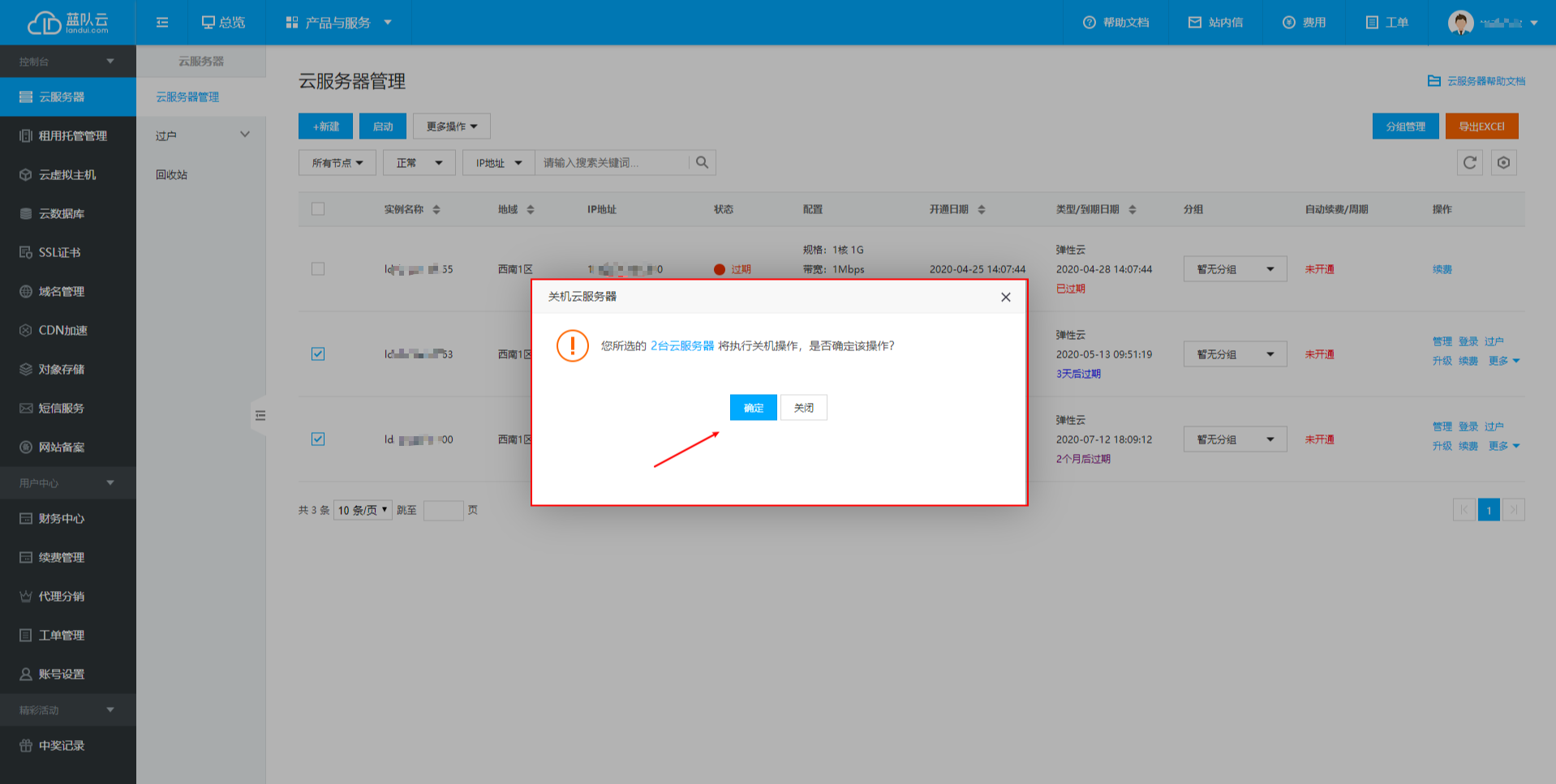Confirm shutdown with the 确定 button
The width and height of the screenshot is (1556, 784).
click(x=753, y=408)
